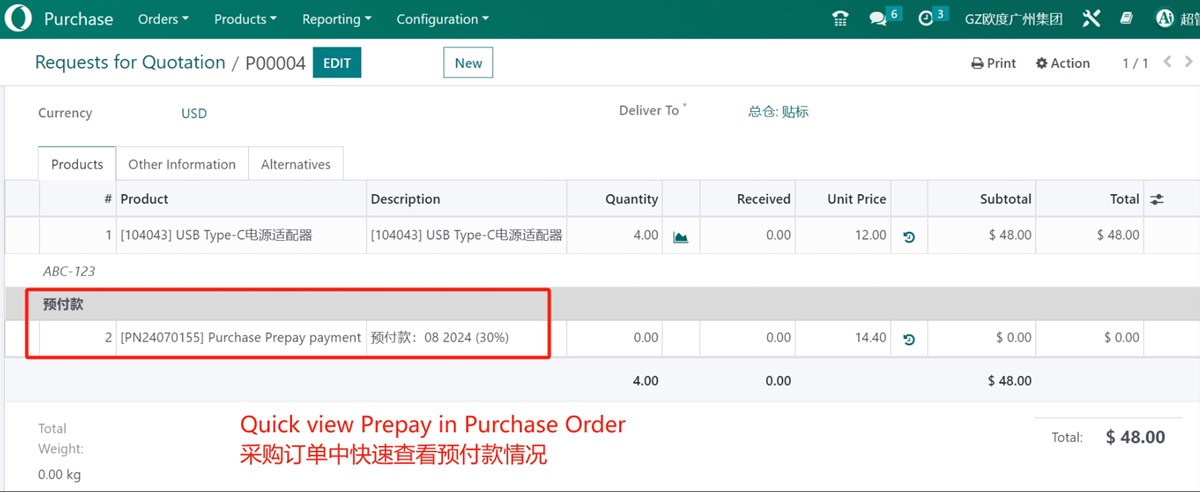Open the Products dropdown menu
Screen dimensions: 1200x492
click(x=245, y=19)
